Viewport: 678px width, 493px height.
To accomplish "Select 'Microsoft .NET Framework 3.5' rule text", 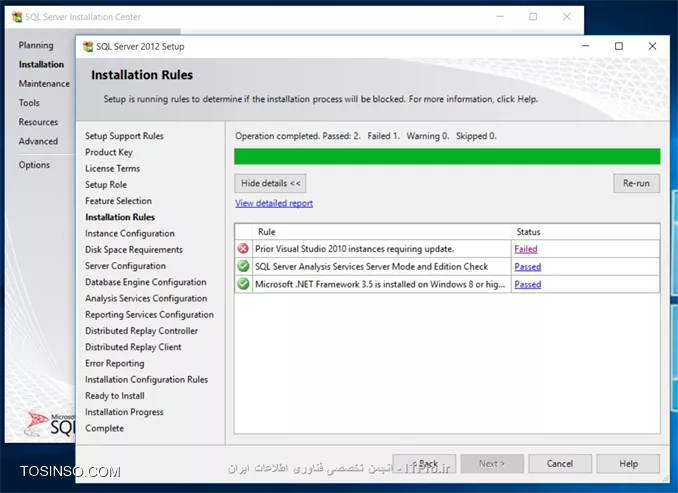I will (380, 285).
